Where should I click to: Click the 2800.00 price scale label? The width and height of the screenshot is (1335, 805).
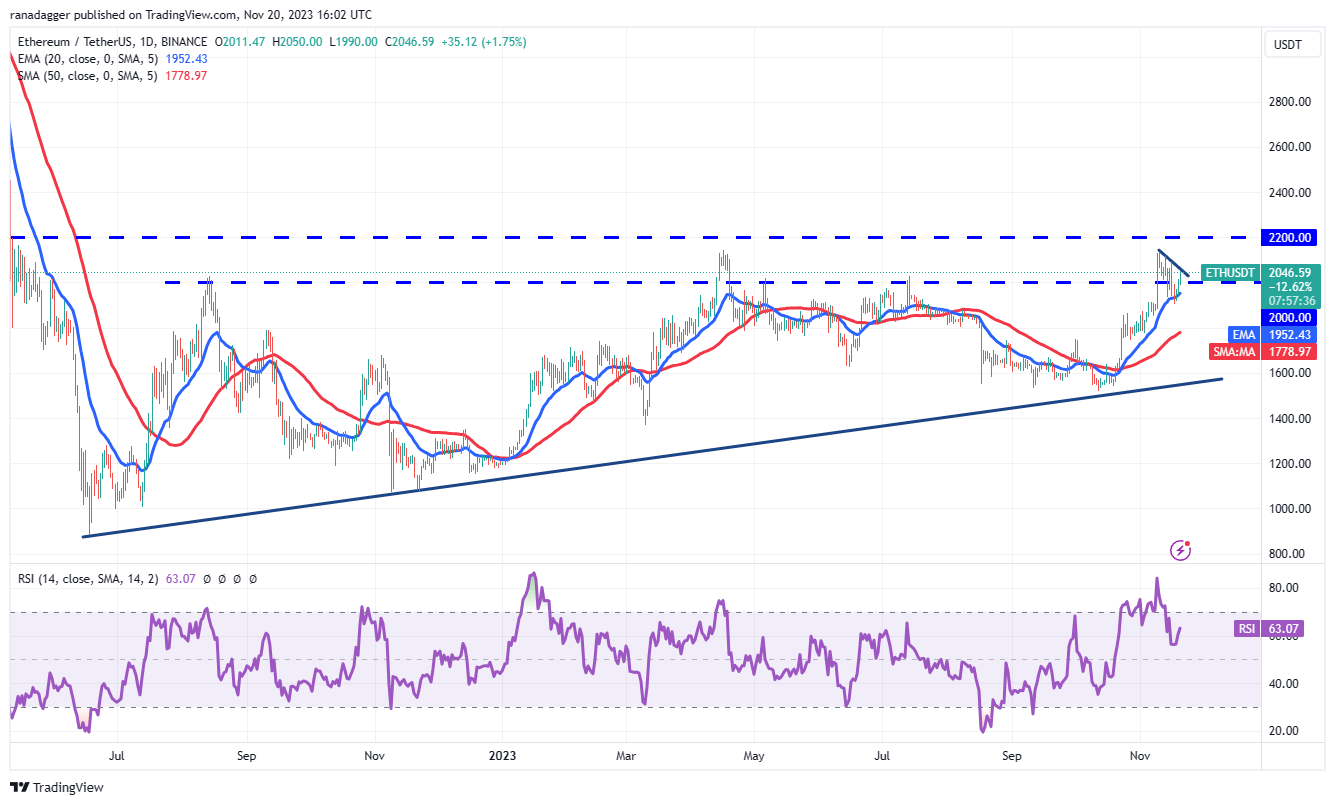click(x=1289, y=102)
